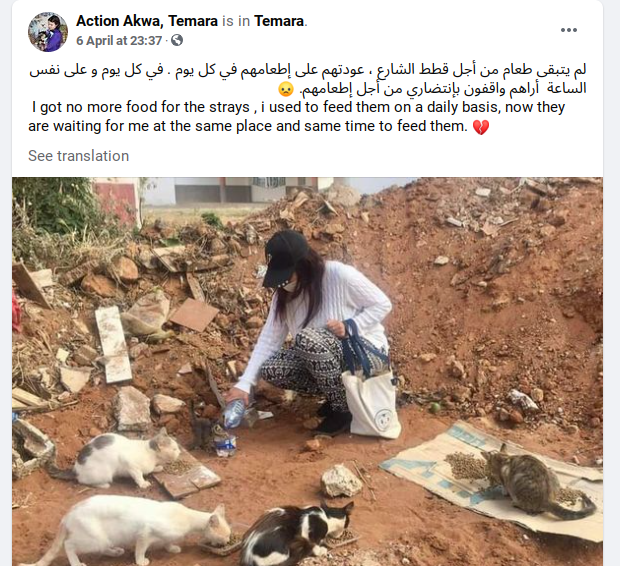This screenshot has width=620, height=566.
Task: Click the broken heart emoji in post
Action: point(481,127)
